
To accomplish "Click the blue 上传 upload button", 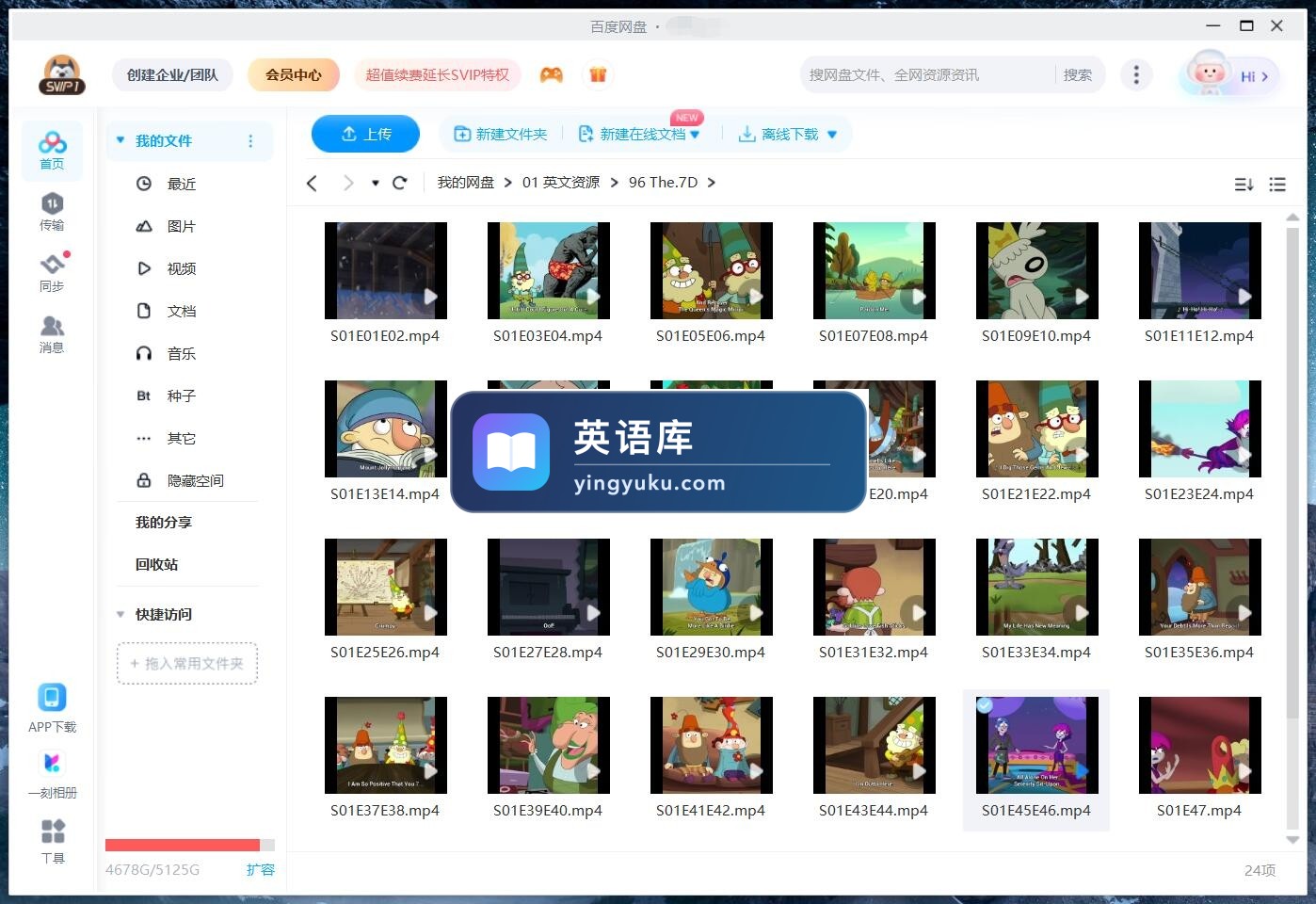I will click(365, 134).
